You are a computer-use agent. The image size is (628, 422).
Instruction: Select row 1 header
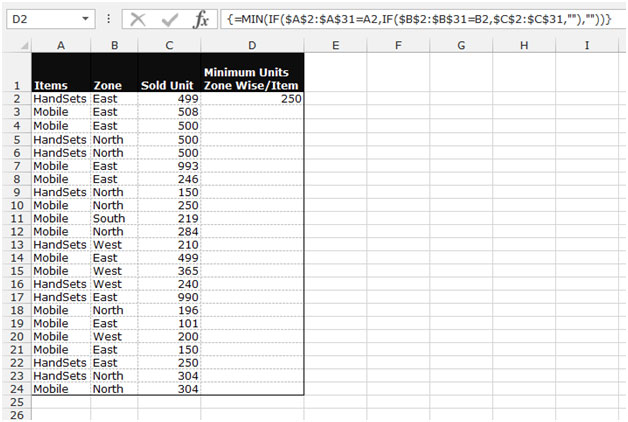16,72
